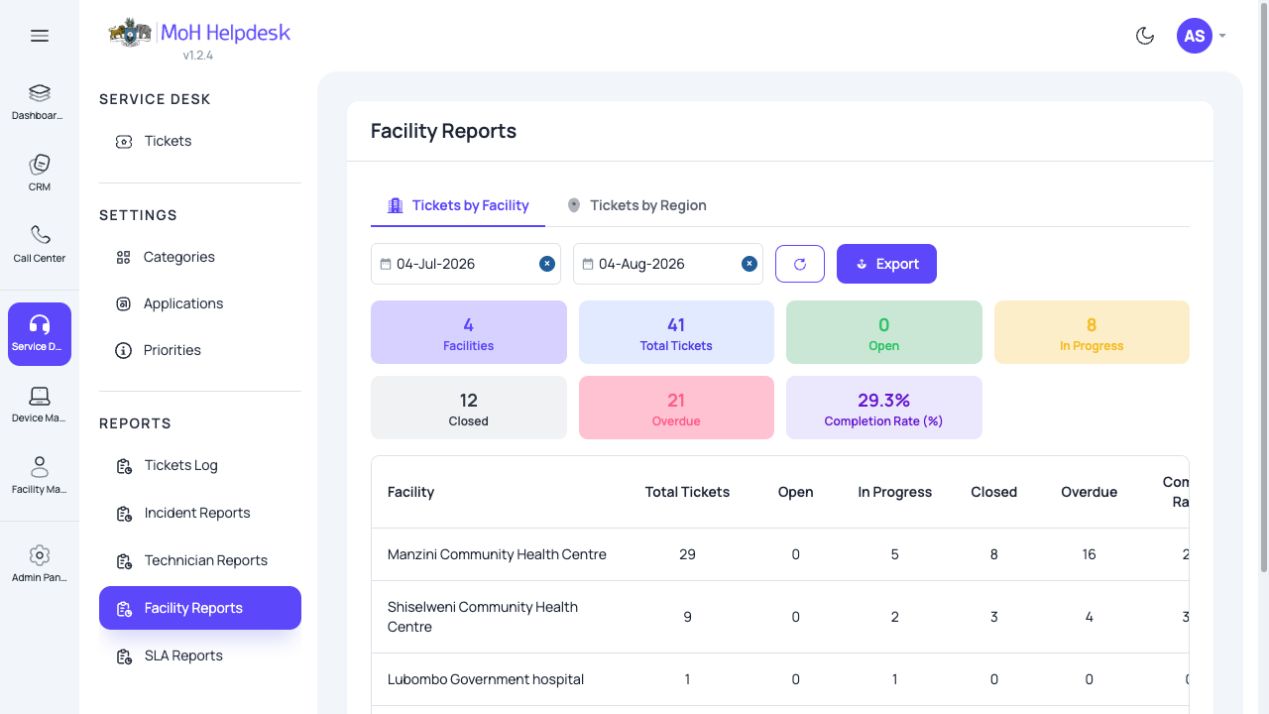Open CRM module icon
Screen dimensions: 1269x714
pyautogui.click(x=39, y=173)
